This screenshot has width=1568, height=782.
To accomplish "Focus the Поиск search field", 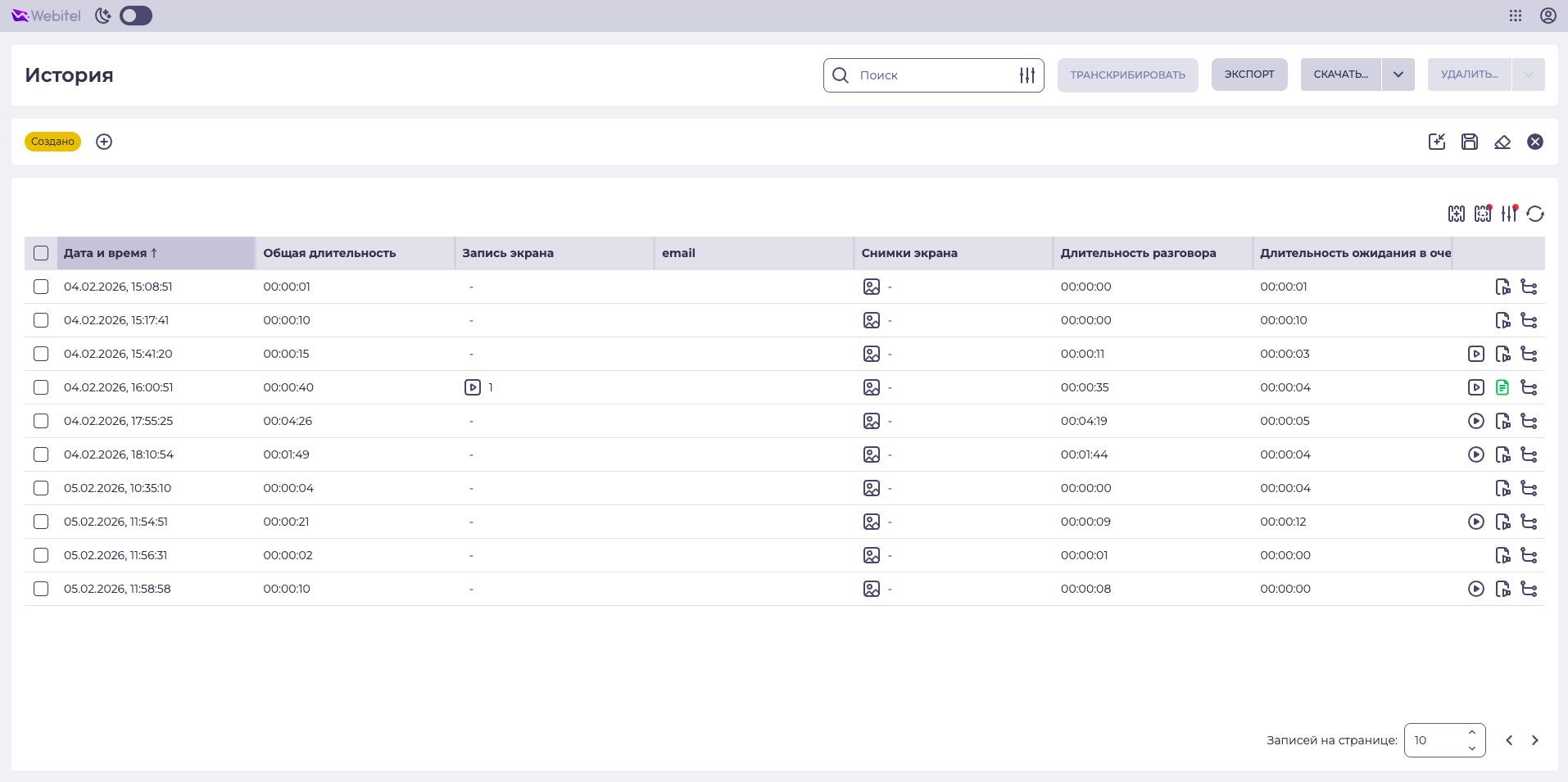I will tap(934, 75).
